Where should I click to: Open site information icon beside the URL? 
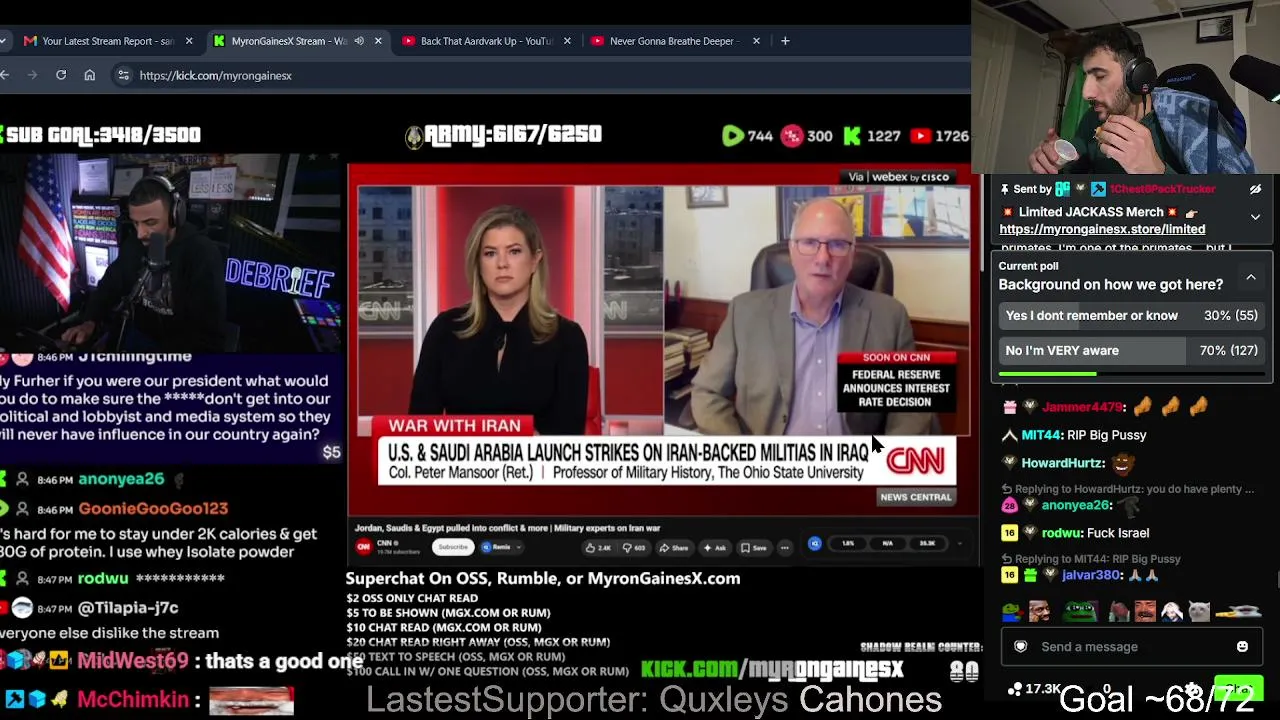click(123, 75)
